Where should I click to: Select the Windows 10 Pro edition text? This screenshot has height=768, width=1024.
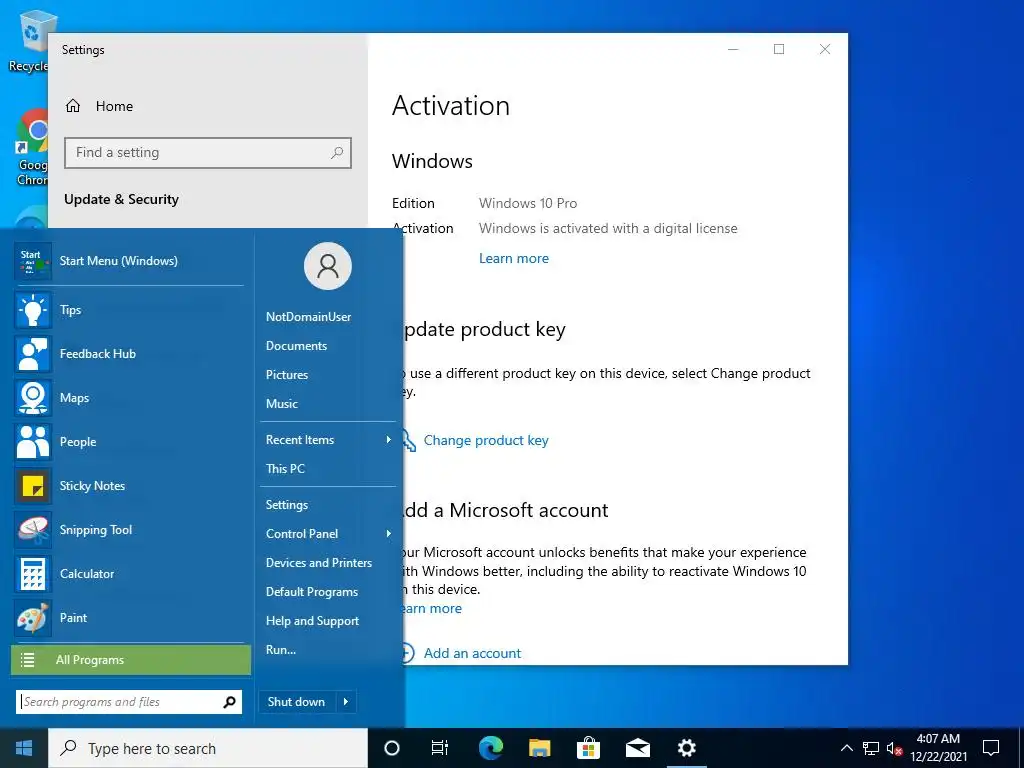(528, 203)
